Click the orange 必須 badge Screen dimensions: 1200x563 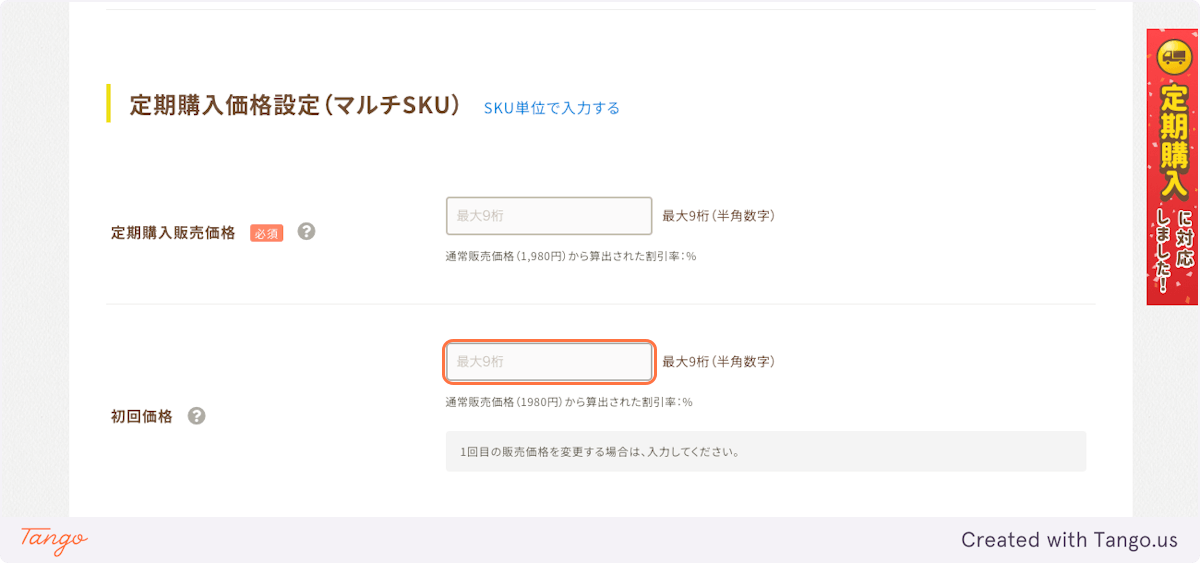(x=267, y=233)
